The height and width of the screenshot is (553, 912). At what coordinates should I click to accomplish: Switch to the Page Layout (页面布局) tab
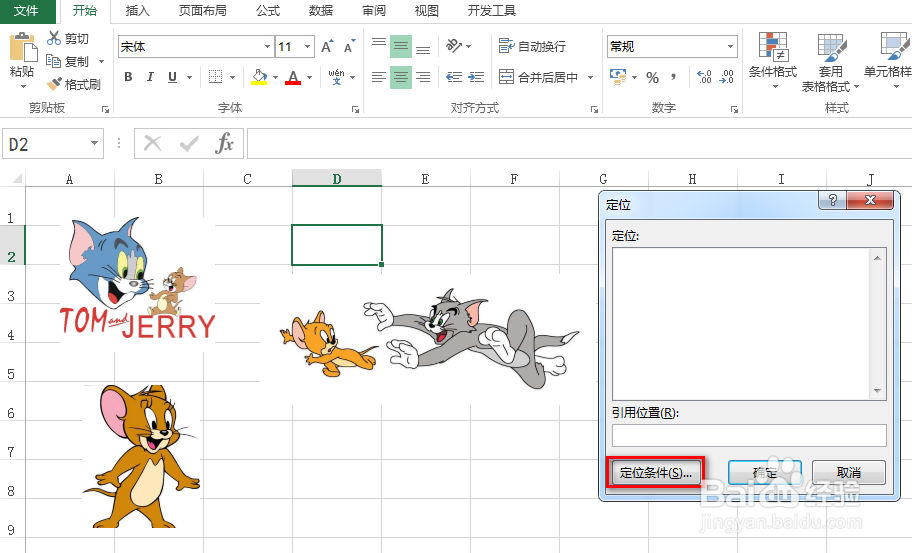202,10
